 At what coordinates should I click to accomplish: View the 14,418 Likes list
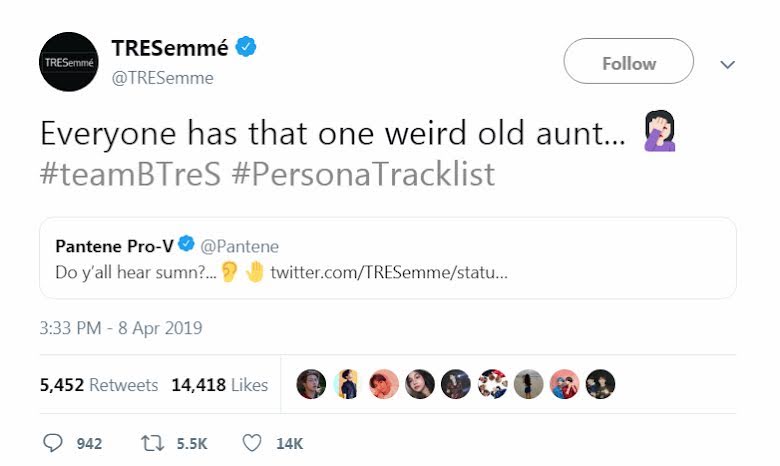pyautogui.click(x=220, y=385)
